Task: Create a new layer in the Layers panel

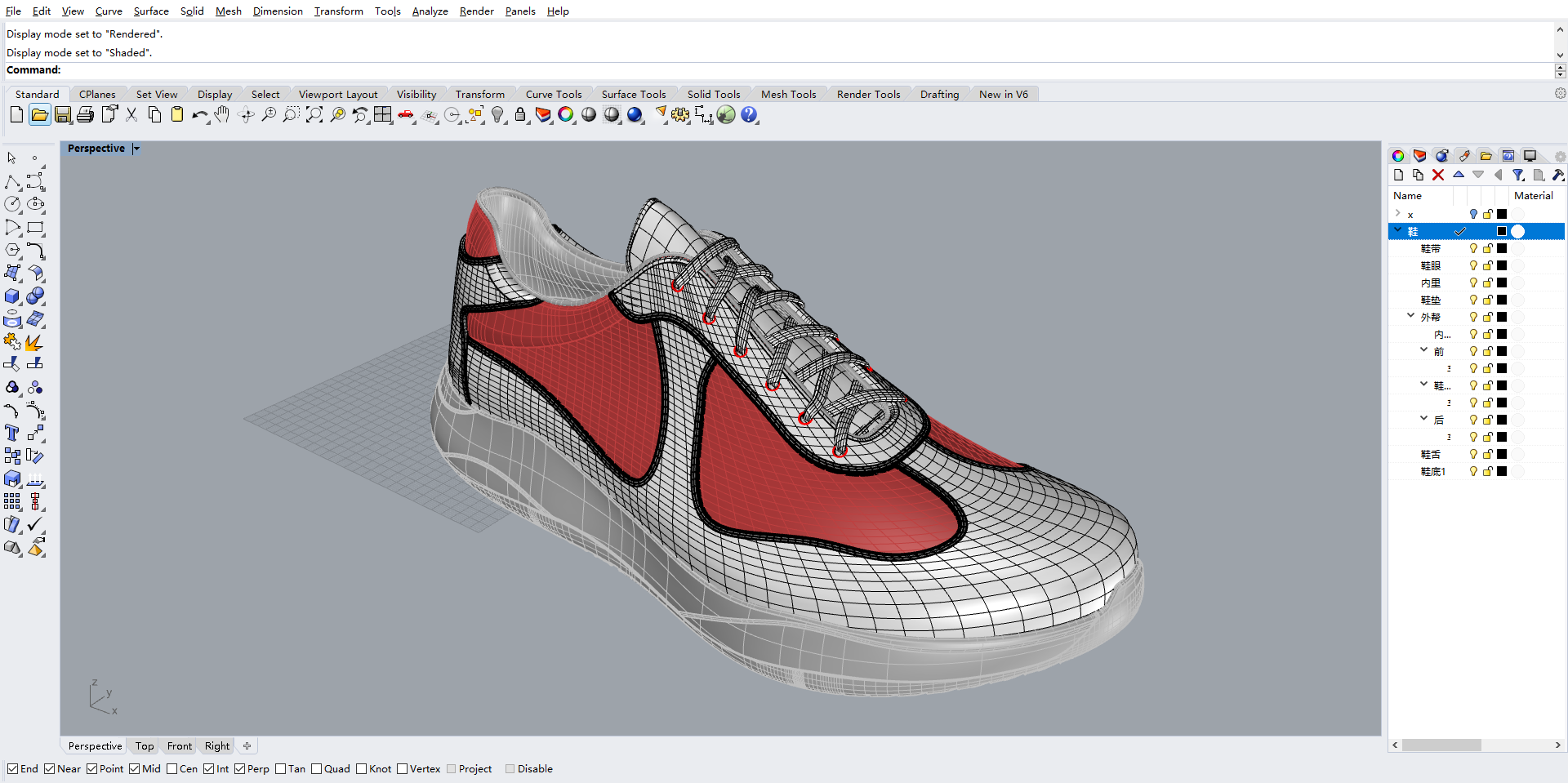Action: [x=1399, y=175]
